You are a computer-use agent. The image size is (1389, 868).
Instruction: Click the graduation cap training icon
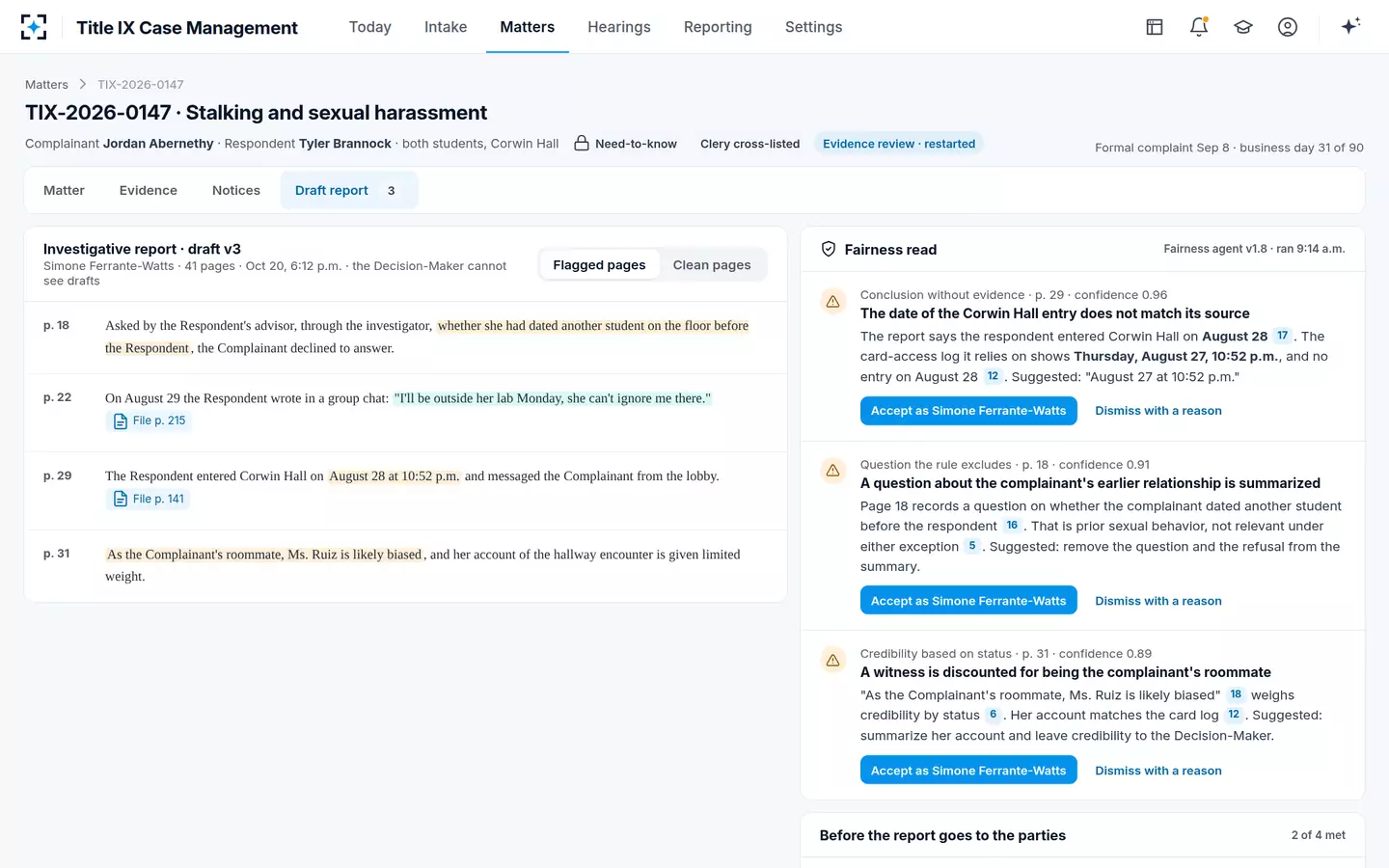coord(1243,27)
